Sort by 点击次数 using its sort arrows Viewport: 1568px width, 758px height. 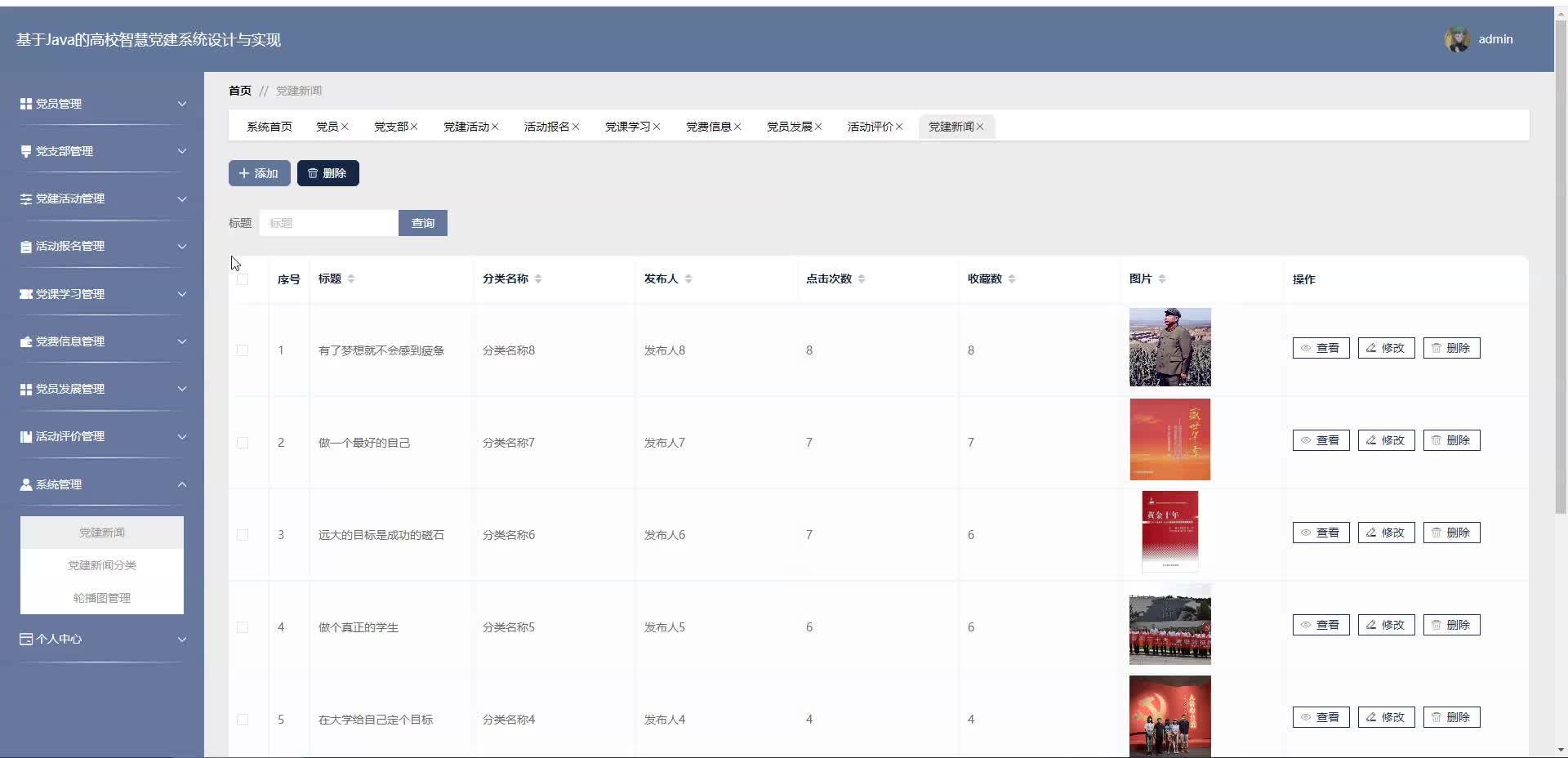[862, 279]
